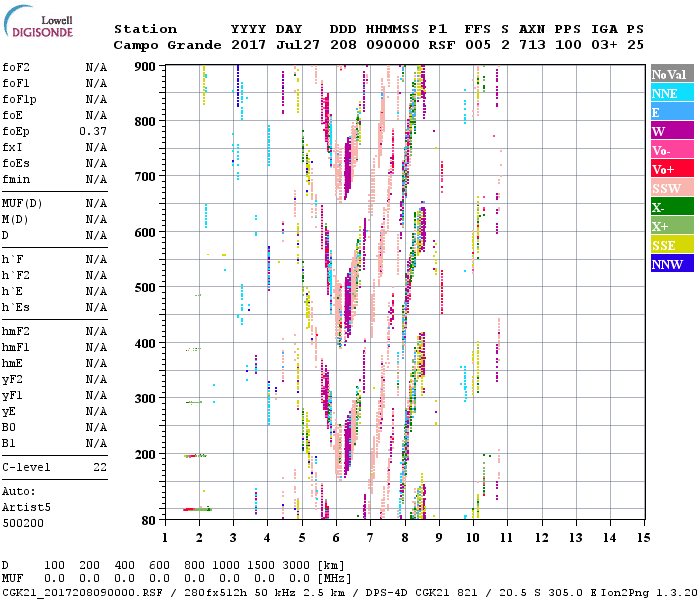700x600 pixels.
Task: Select the Vo- pink legend swatch
Action: 672,150
